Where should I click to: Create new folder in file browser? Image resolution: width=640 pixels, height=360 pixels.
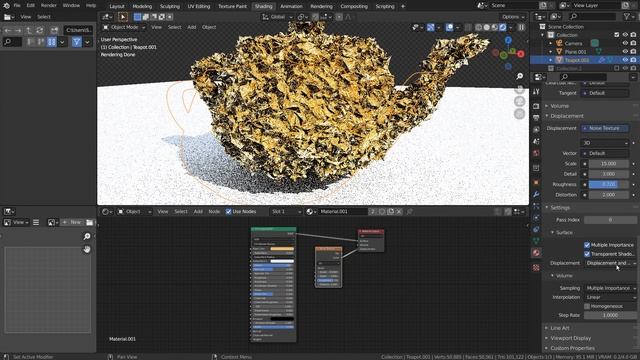(x=54, y=30)
